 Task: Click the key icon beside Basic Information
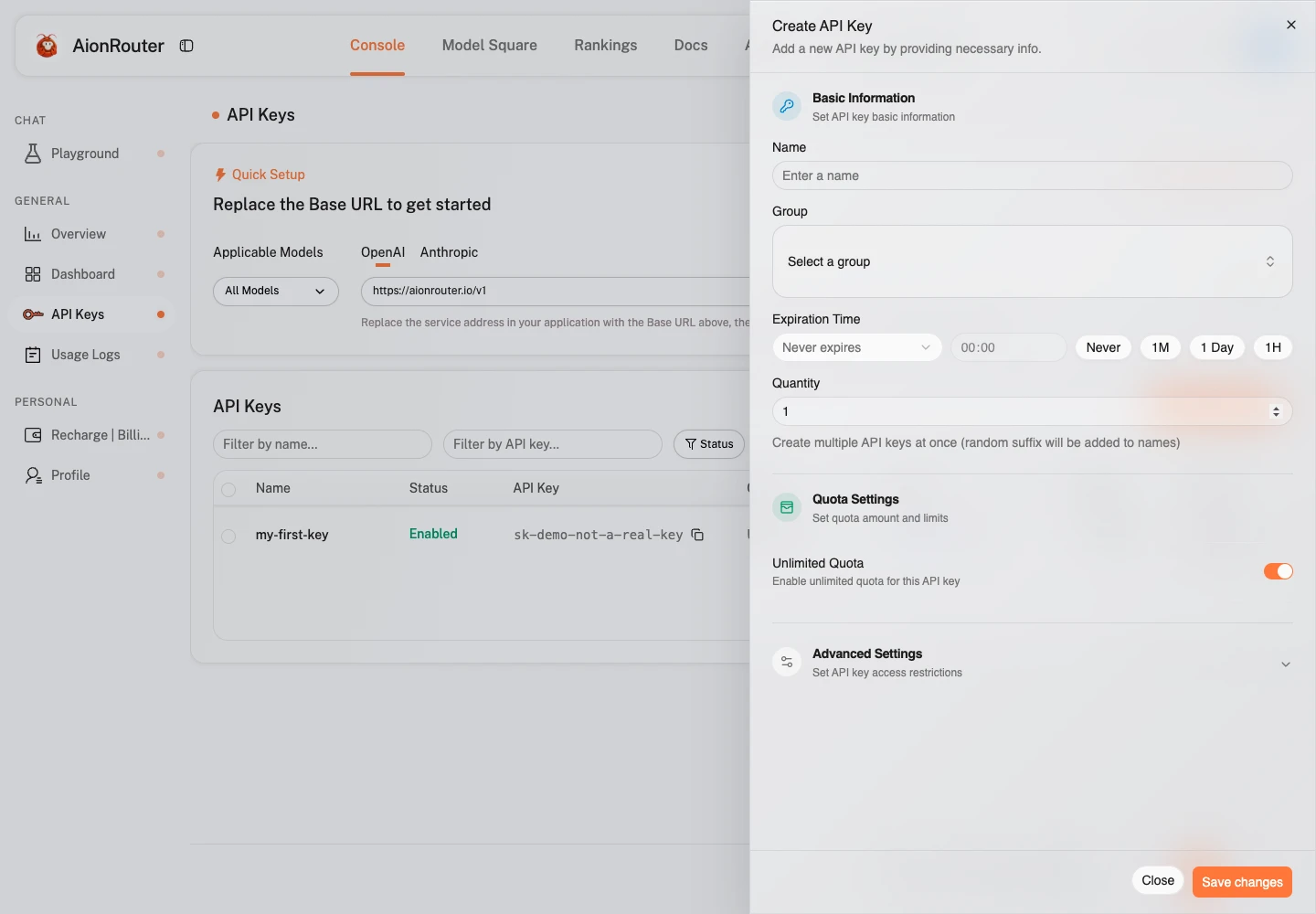(787, 106)
